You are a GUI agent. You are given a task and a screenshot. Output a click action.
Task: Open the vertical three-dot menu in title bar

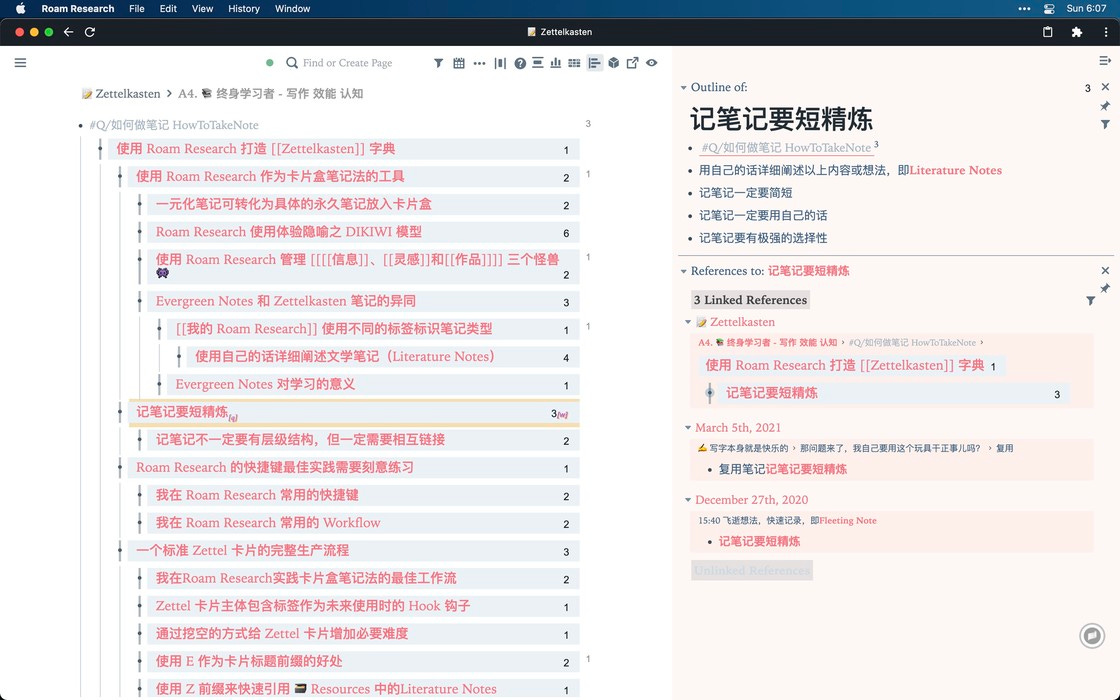tap(1106, 32)
